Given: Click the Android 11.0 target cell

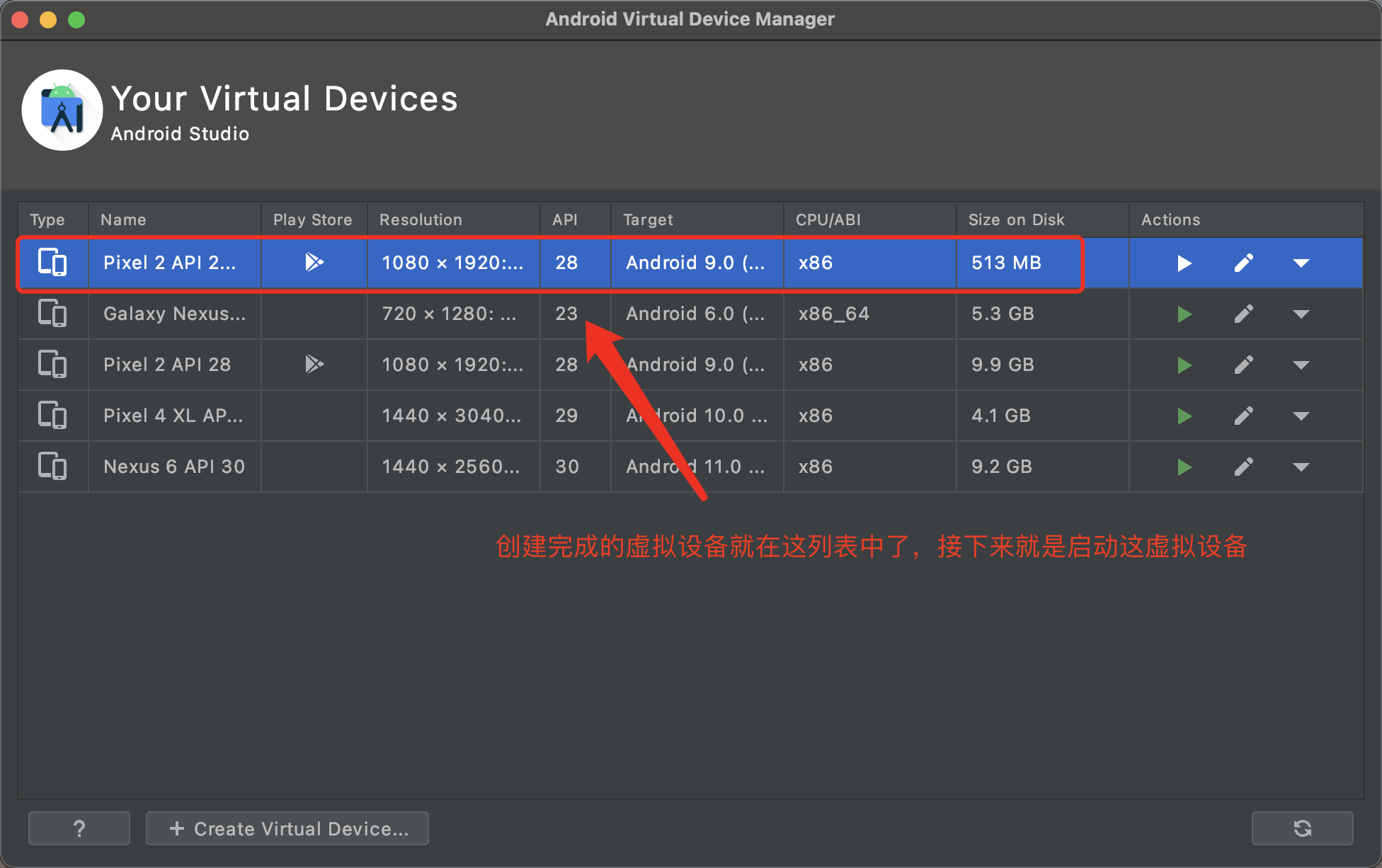Looking at the screenshot, I should pos(697,467).
